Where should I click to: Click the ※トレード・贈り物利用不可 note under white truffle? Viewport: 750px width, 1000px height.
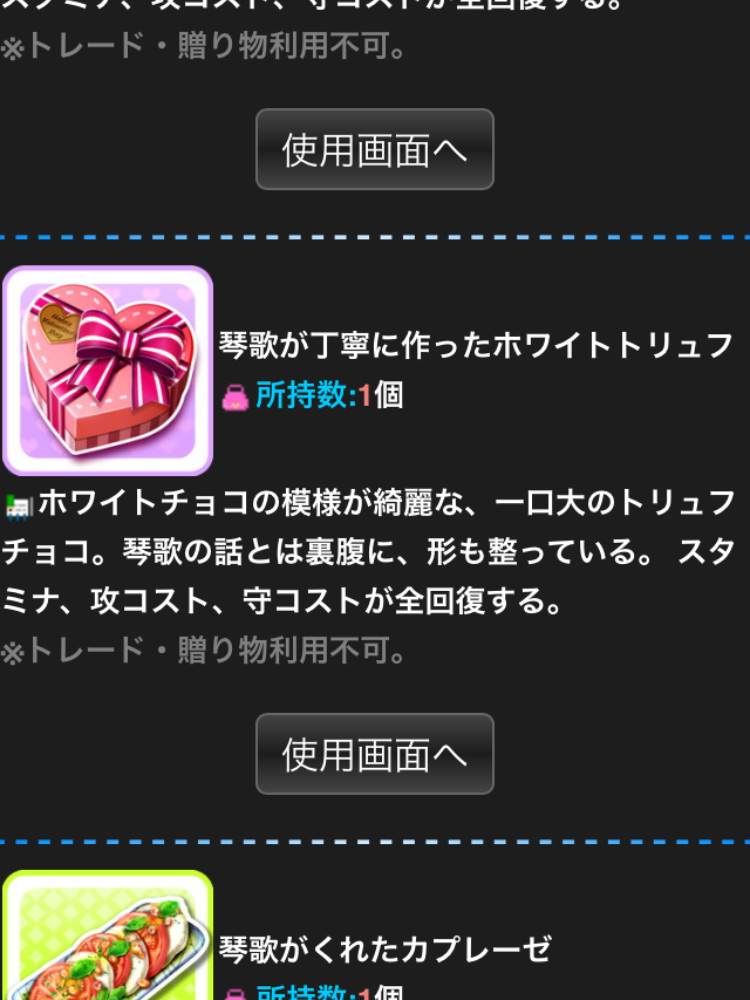click(203, 651)
